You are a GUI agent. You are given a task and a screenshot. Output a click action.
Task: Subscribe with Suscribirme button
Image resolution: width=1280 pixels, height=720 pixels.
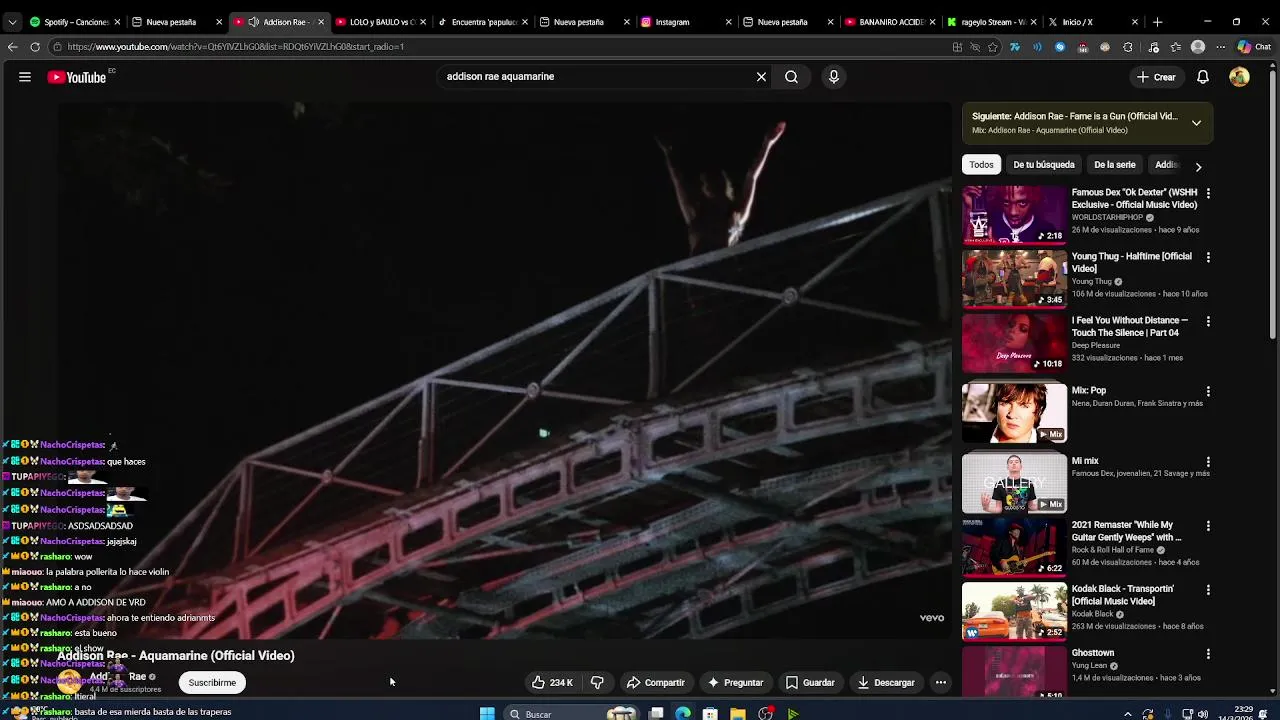pos(212,683)
